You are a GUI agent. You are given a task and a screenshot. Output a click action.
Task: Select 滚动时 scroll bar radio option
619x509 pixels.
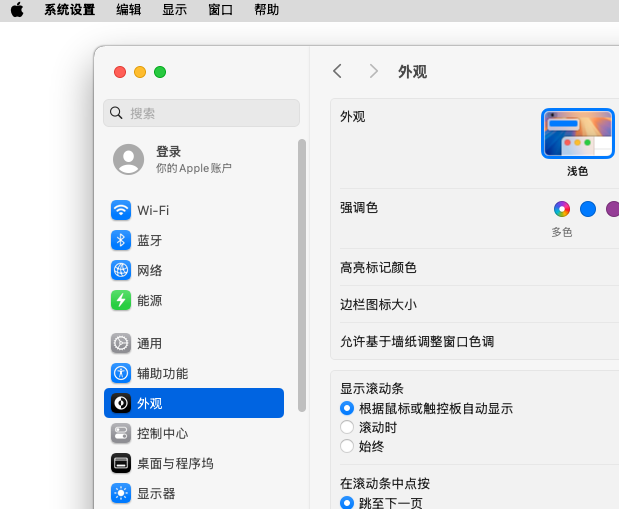click(x=347, y=427)
